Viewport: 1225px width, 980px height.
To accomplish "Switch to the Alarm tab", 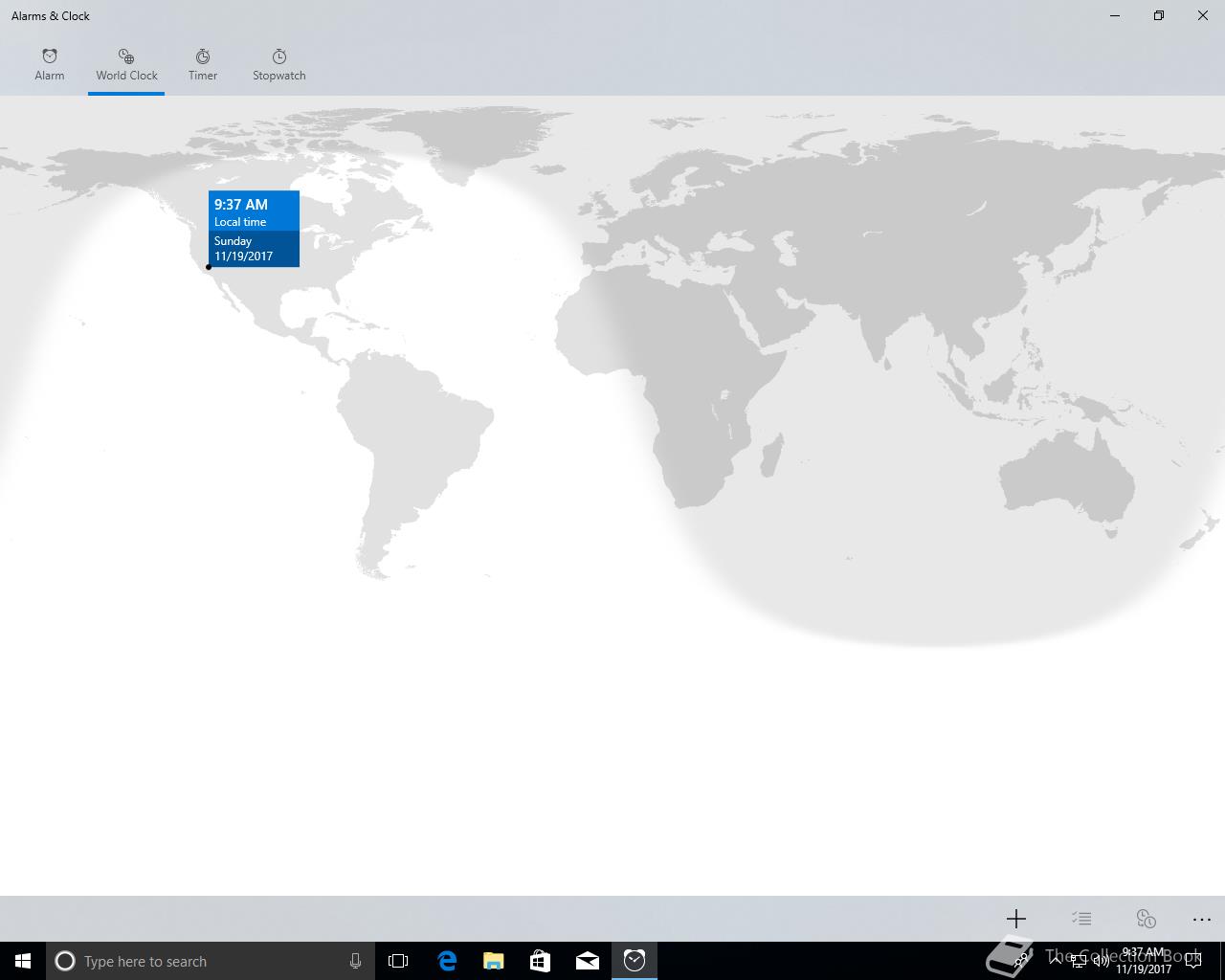I will click(x=50, y=65).
